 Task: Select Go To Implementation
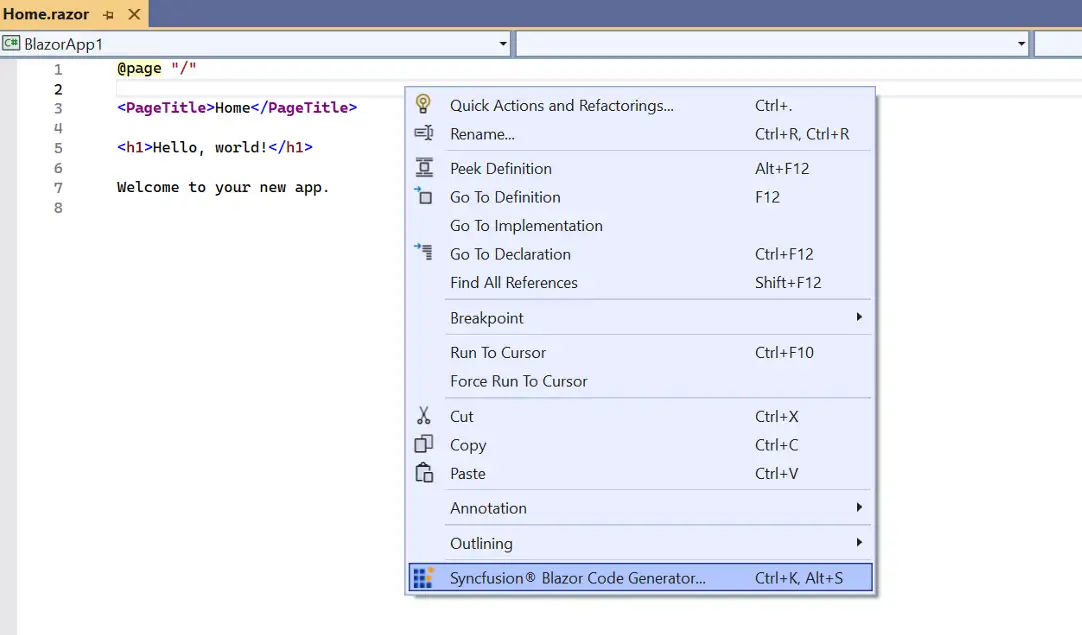(x=525, y=226)
